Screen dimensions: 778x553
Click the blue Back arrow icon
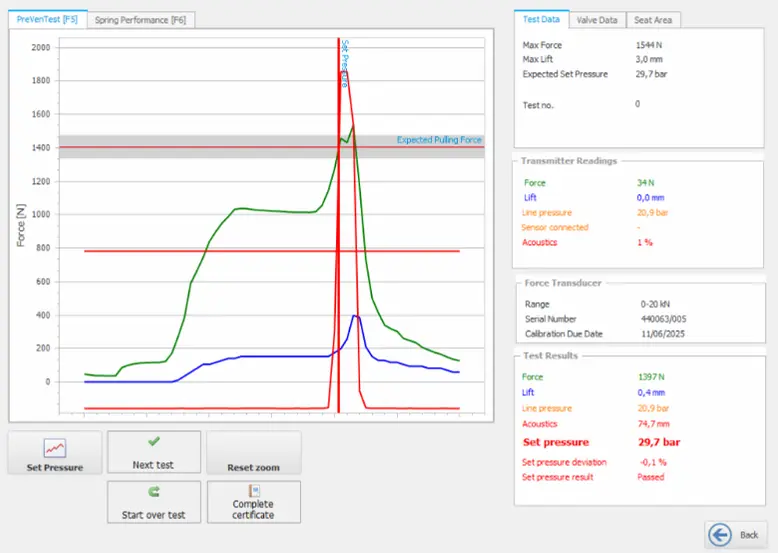click(720, 535)
